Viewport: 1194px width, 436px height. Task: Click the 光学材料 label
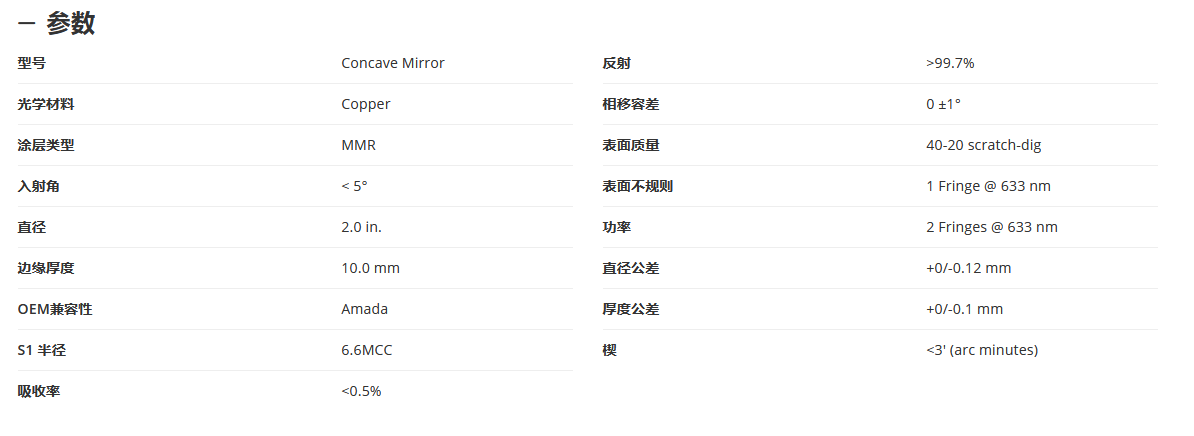coord(46,104)
